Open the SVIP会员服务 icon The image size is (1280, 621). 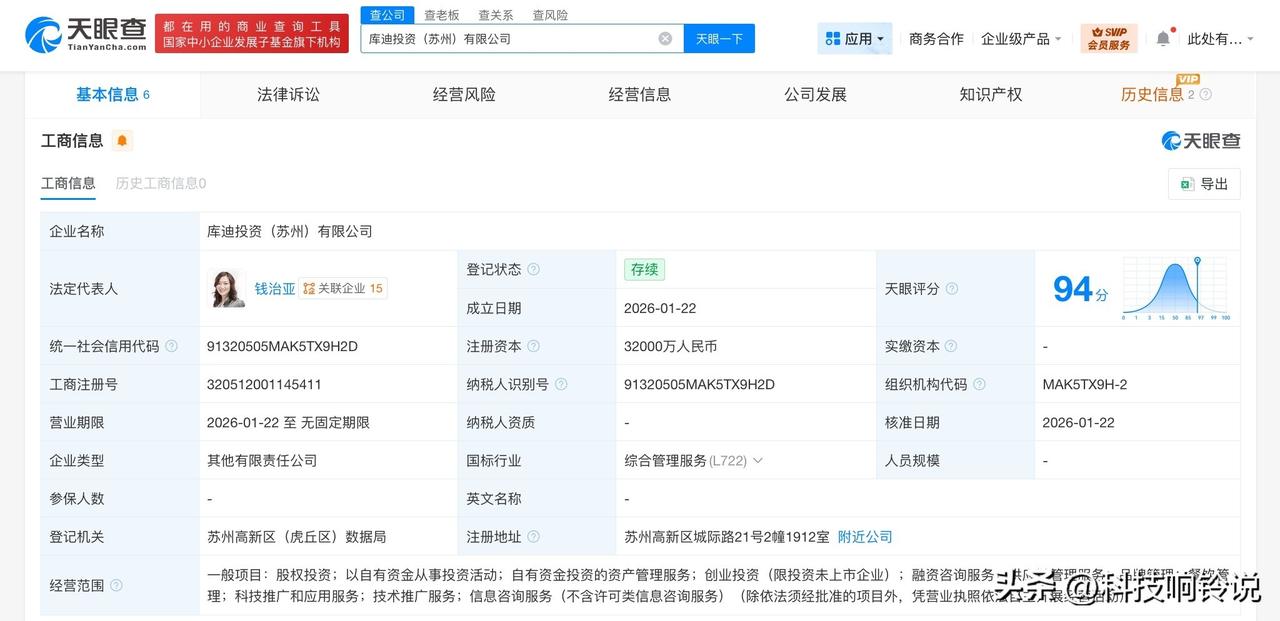click(x=1110, y=37)
